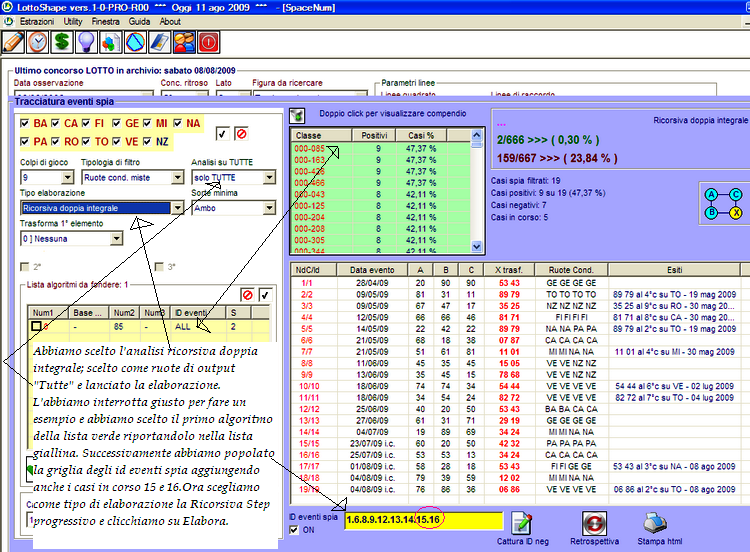Image resolution: width=750 pixels, height=552 pixels.
Task: Click the Data evento column header
Action: 372,270
